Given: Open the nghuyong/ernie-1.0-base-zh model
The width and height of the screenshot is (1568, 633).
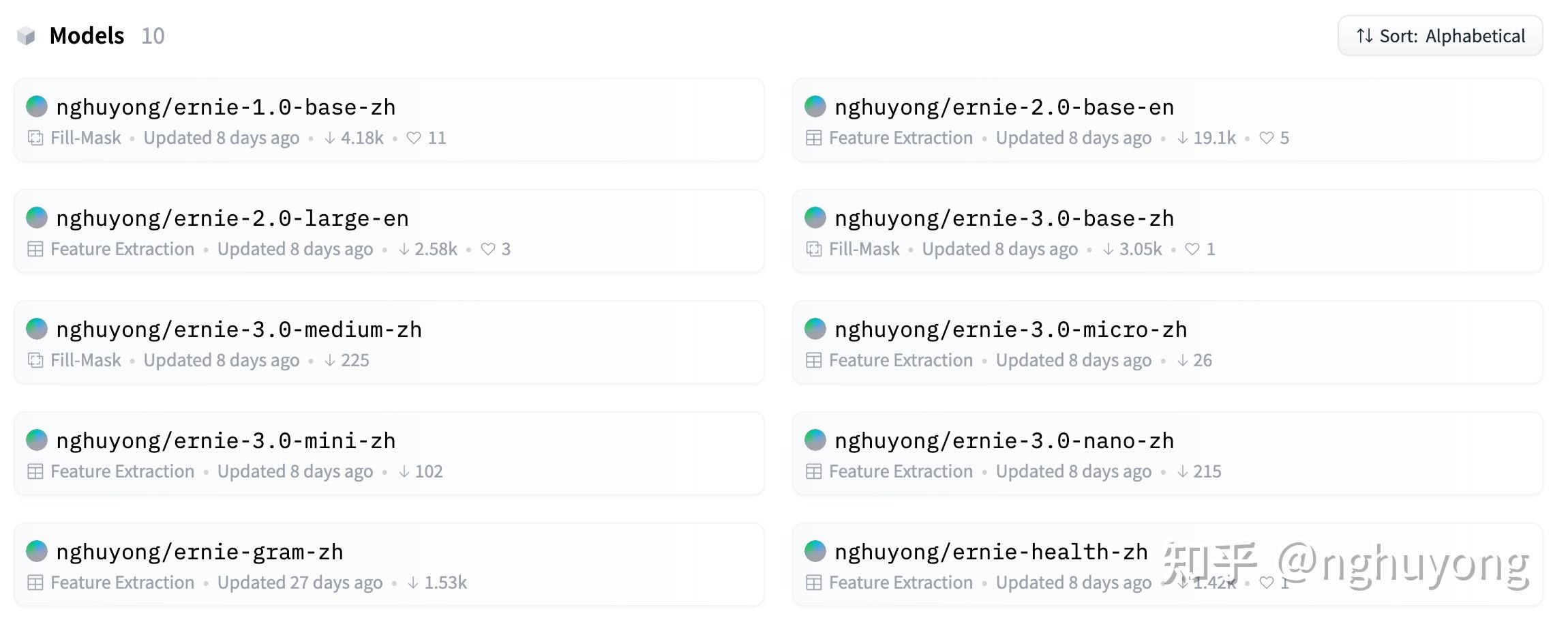Looking at the screenshot, I should click(226, 107).
